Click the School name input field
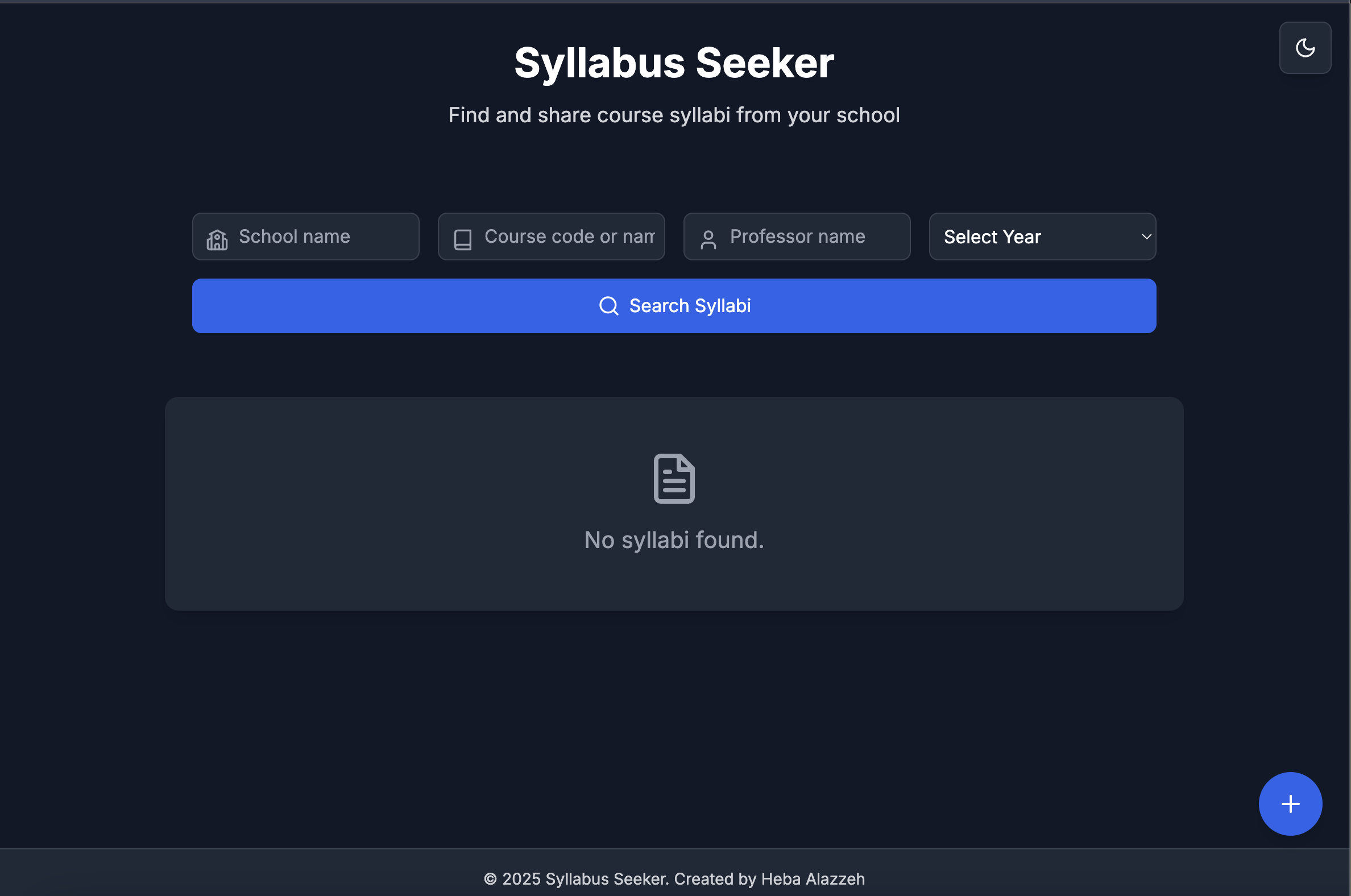Image resolution: width=1351 pixels, height=896 pixels. pyautogui.click(x=306, y=237)
